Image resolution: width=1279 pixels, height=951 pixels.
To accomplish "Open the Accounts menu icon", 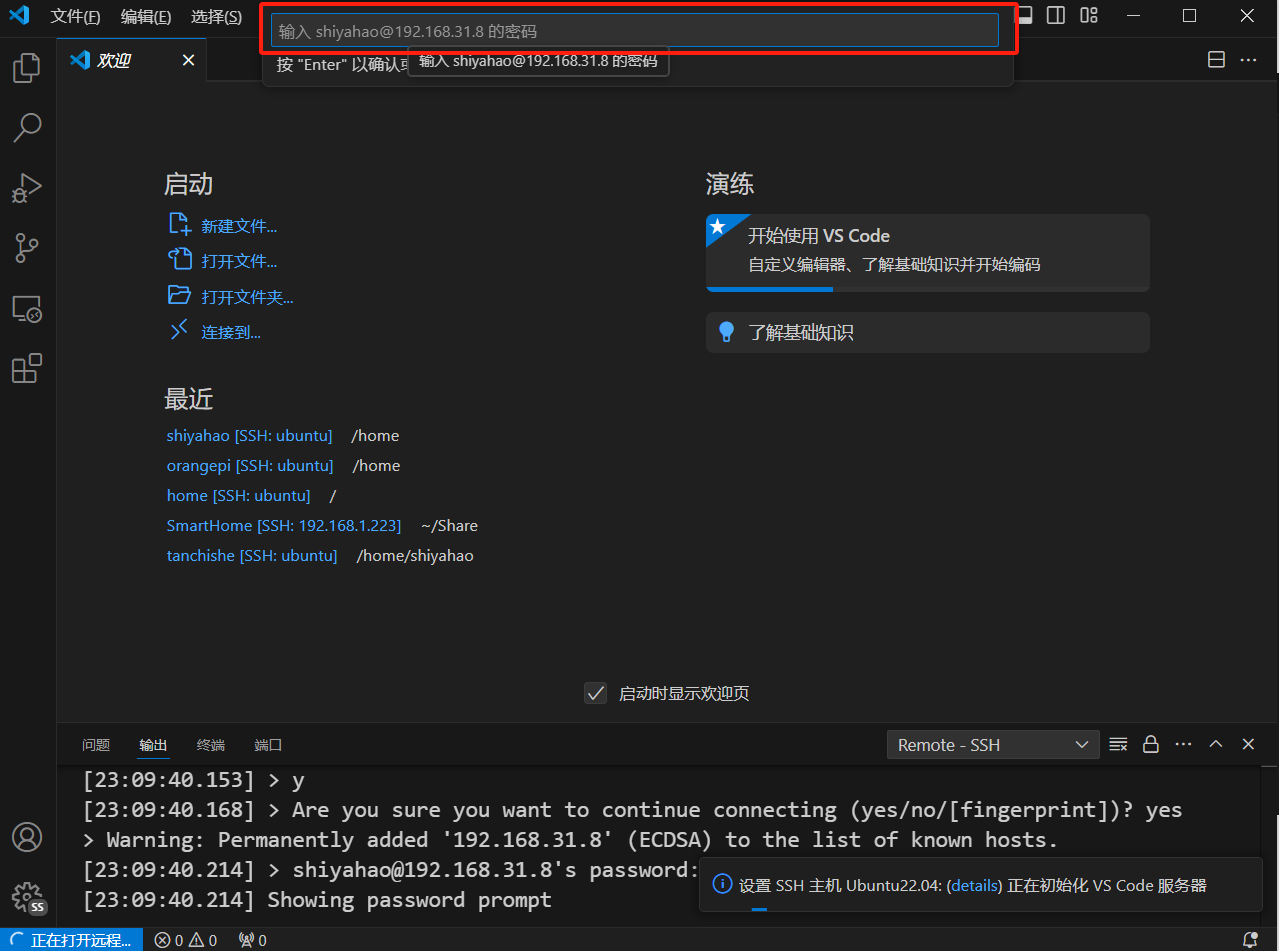I will (x=27, y=836).
